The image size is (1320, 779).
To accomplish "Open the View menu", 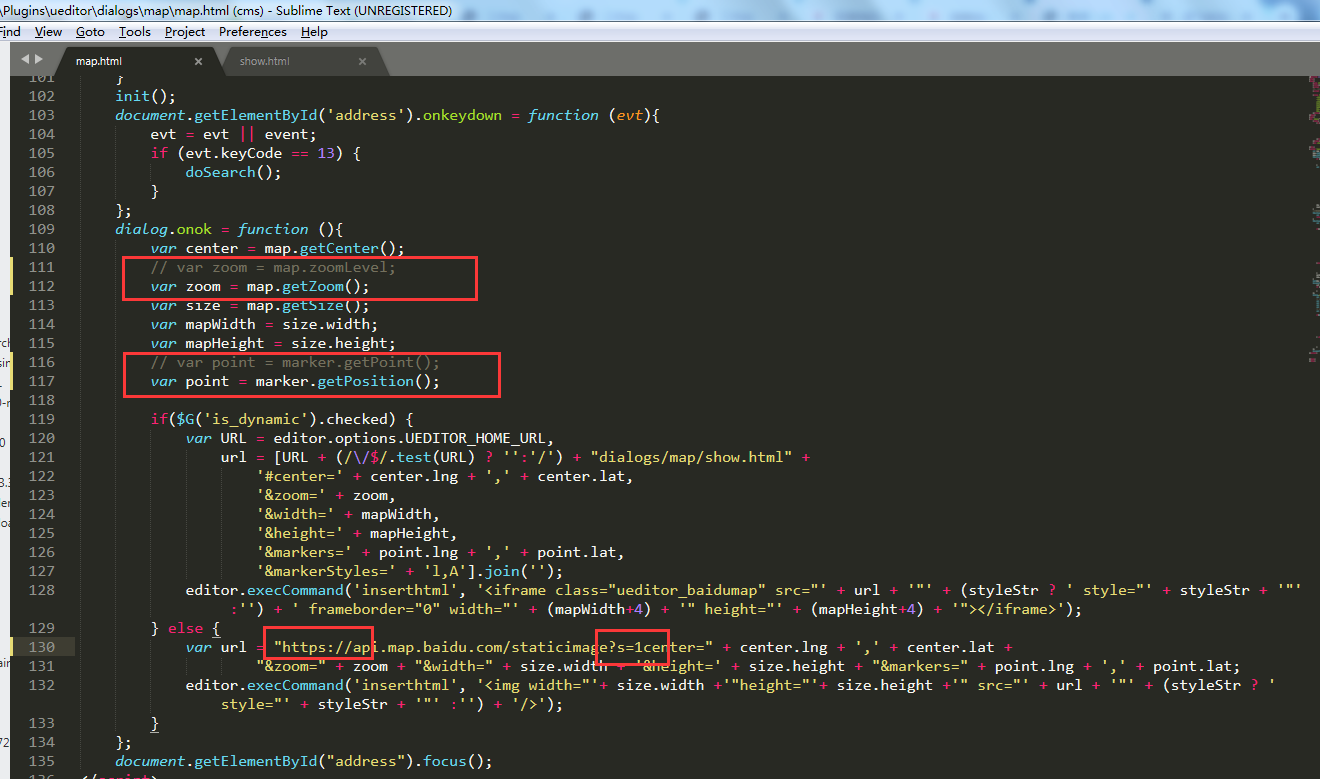I will coord(48,31).
